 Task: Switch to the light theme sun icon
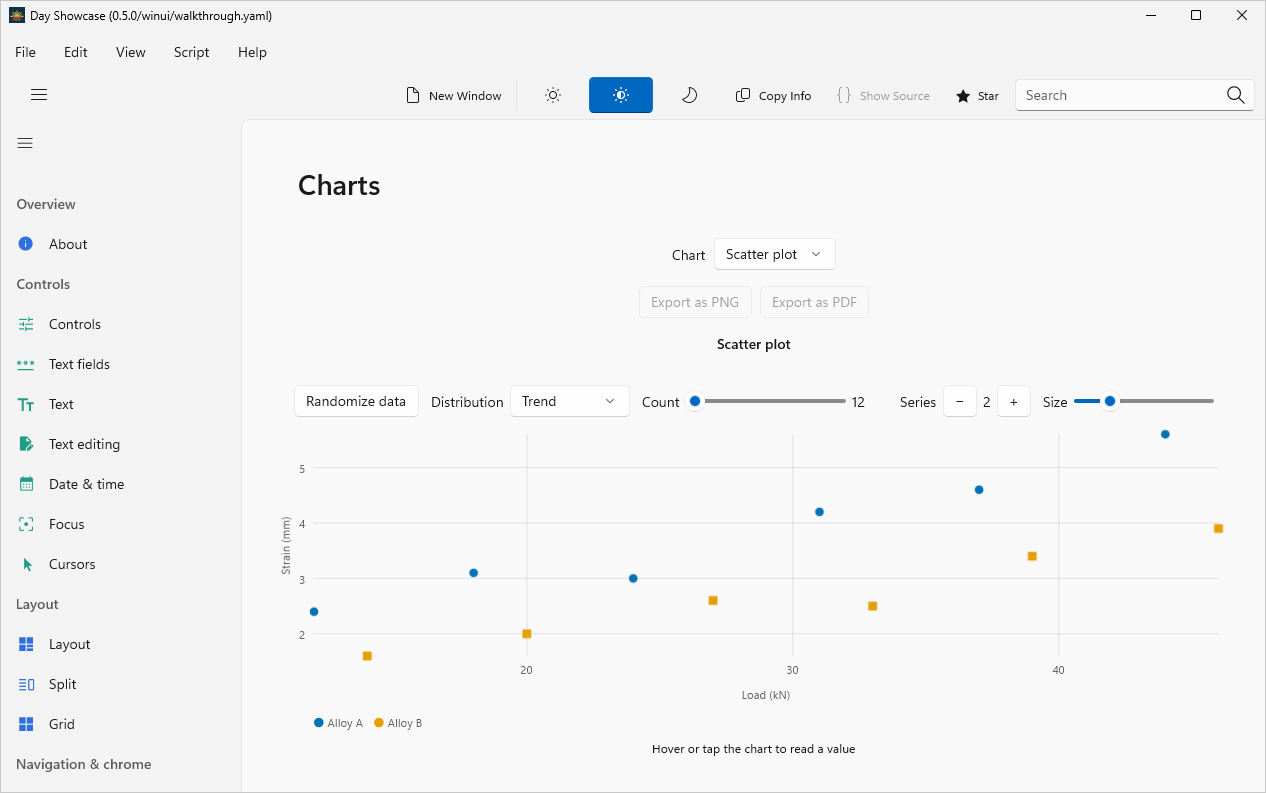(x=553, y=95)
